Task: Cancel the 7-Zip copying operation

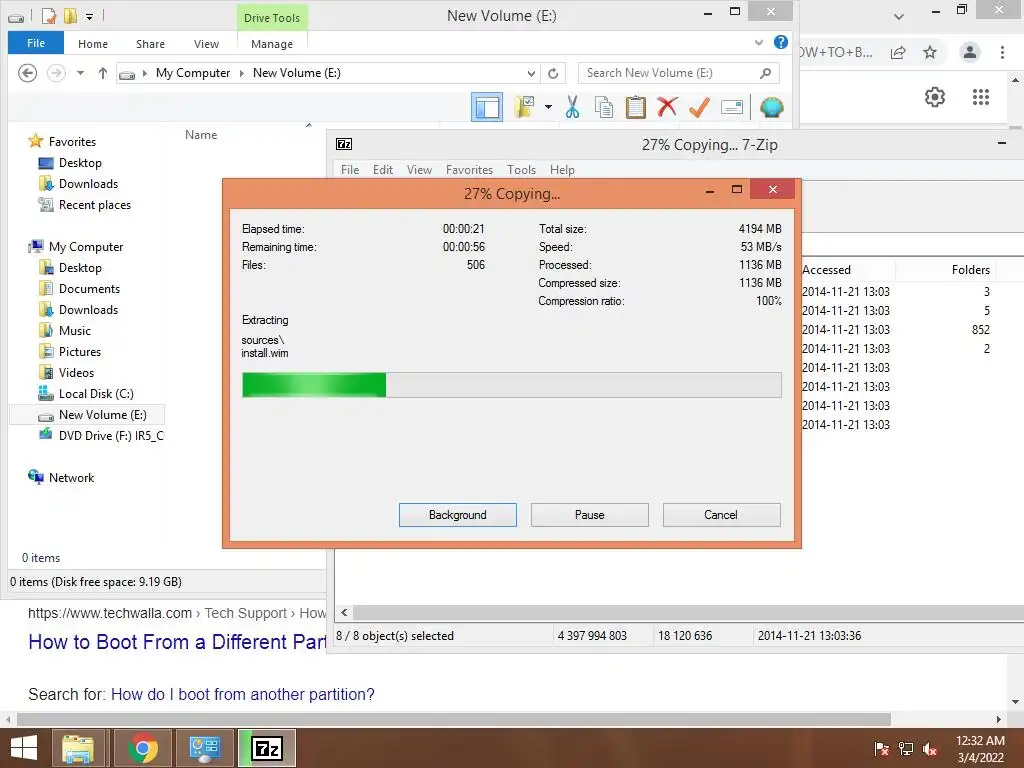Action: tap(722, 515)
